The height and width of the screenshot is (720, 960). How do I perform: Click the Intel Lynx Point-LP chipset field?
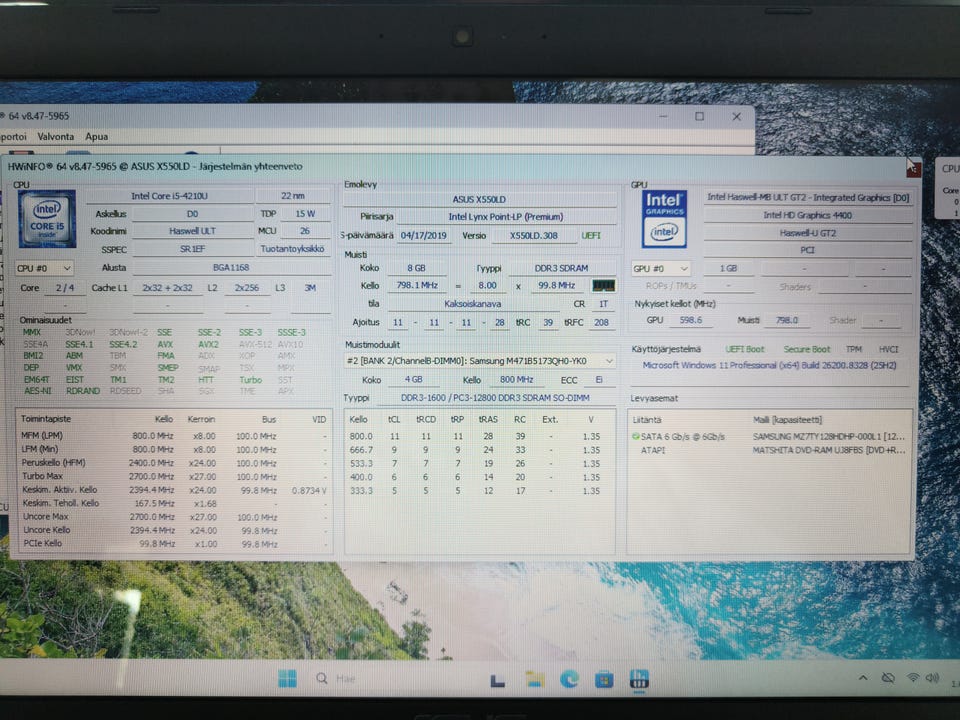pyautogui.click(x=506, y=217)
